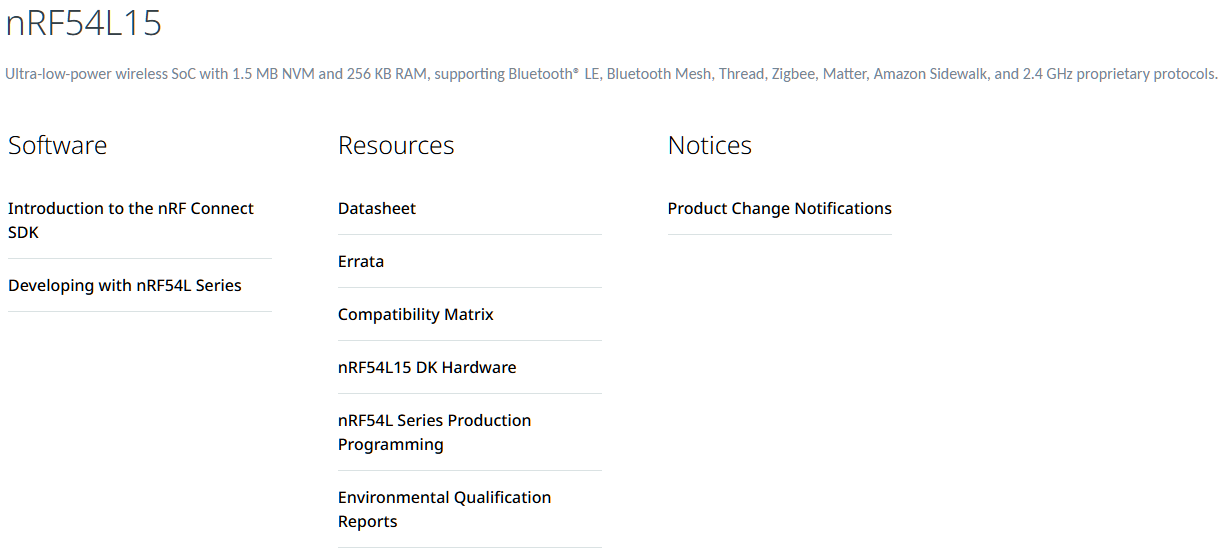Click the Software section heading

[58, 145]
